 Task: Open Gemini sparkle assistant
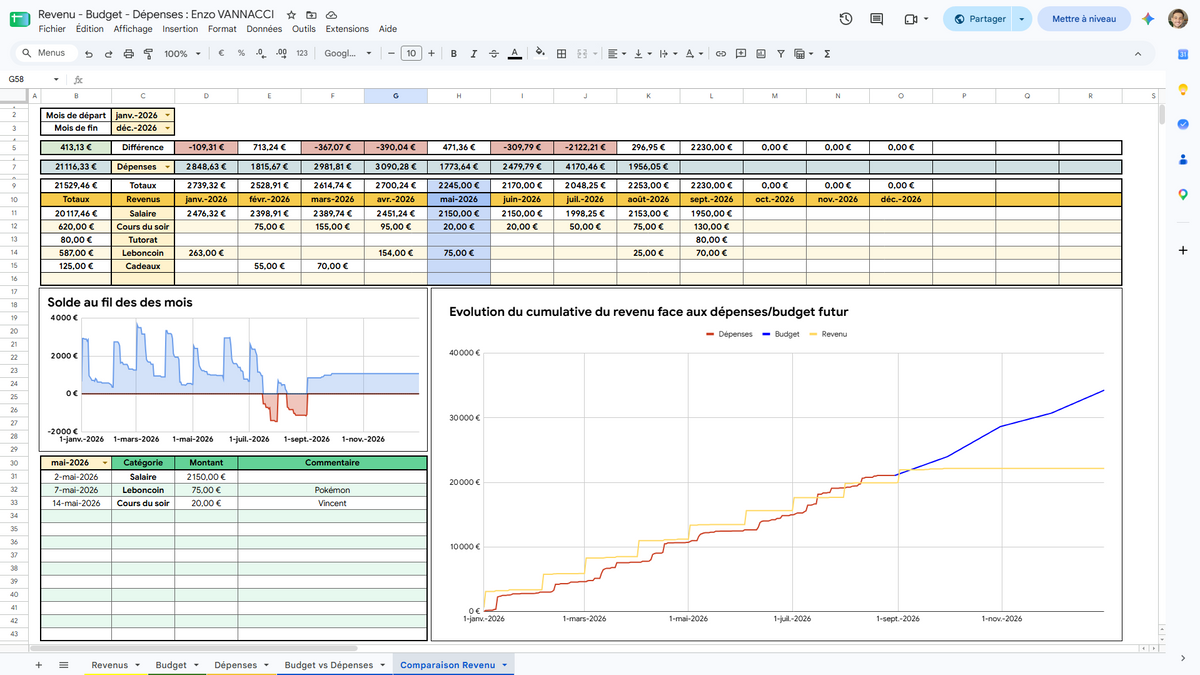pyautogui.click(x=1149, y=19)
